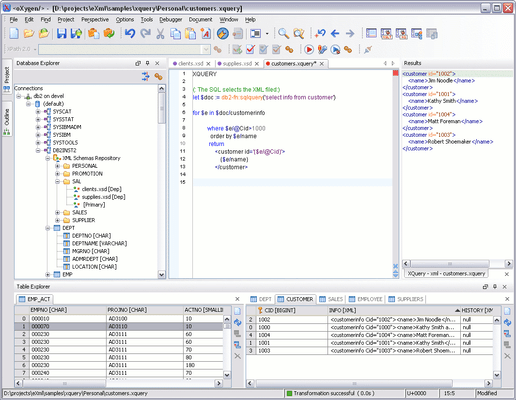Click the first editor perspective icon
This screenshot has width=516, height=400.
(x=371, y=33)
